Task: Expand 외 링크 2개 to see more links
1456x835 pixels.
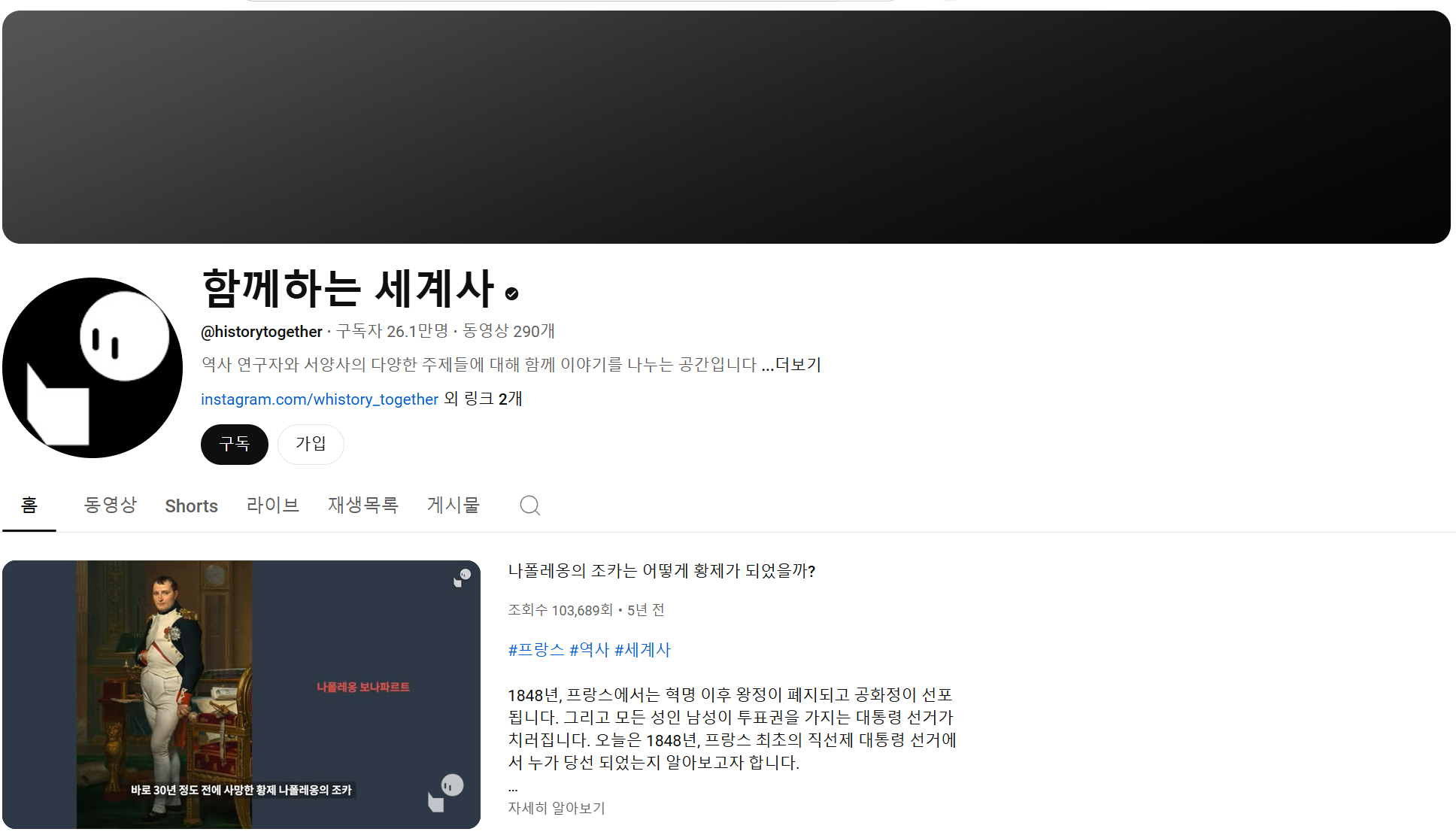Action: pos(483,399)
